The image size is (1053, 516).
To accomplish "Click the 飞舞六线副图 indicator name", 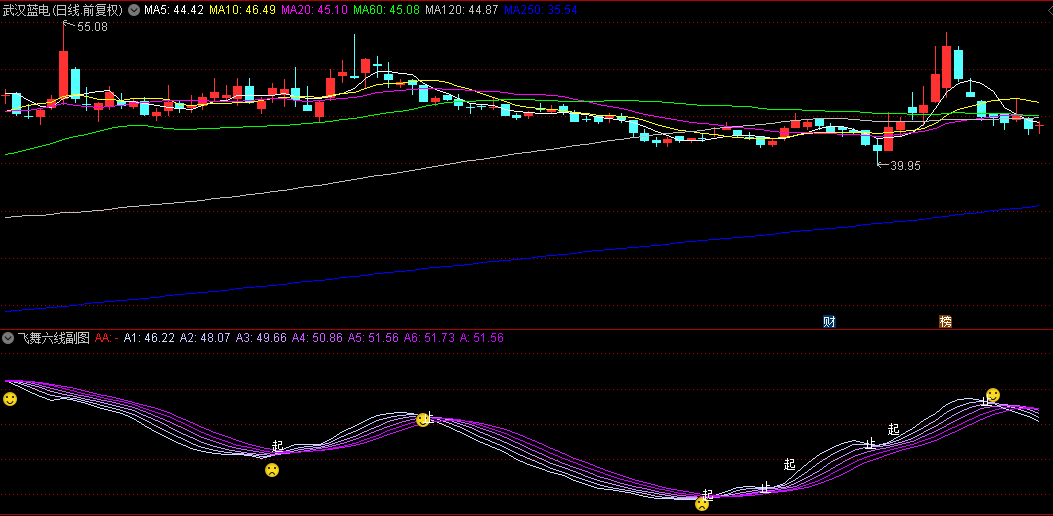I will (53, 338).
